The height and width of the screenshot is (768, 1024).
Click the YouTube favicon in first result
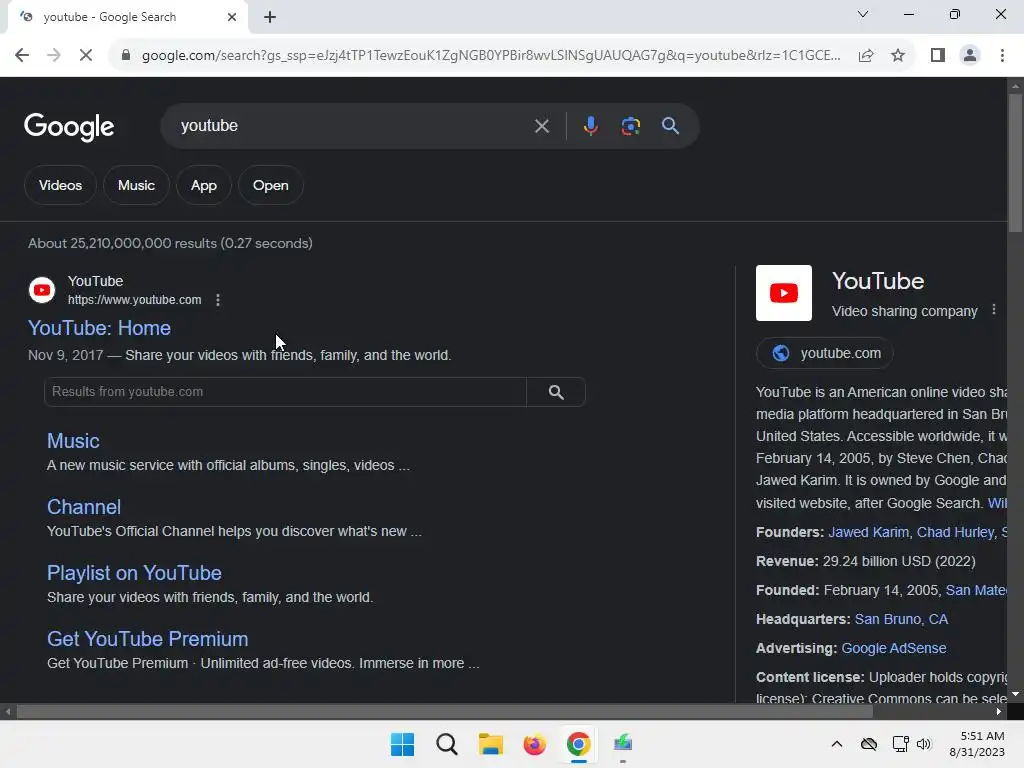pos(42,290)
